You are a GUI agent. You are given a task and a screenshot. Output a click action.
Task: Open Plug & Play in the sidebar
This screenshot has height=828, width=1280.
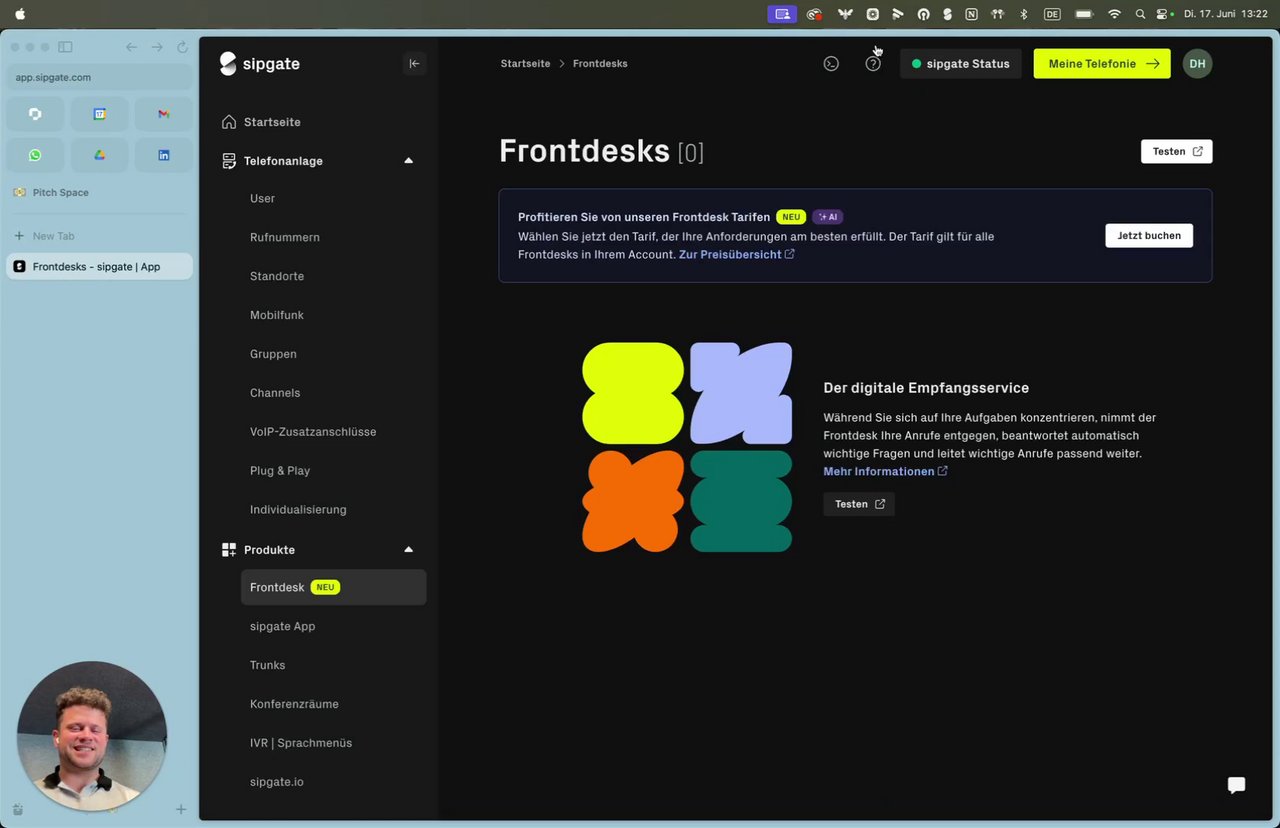(280, 471)
